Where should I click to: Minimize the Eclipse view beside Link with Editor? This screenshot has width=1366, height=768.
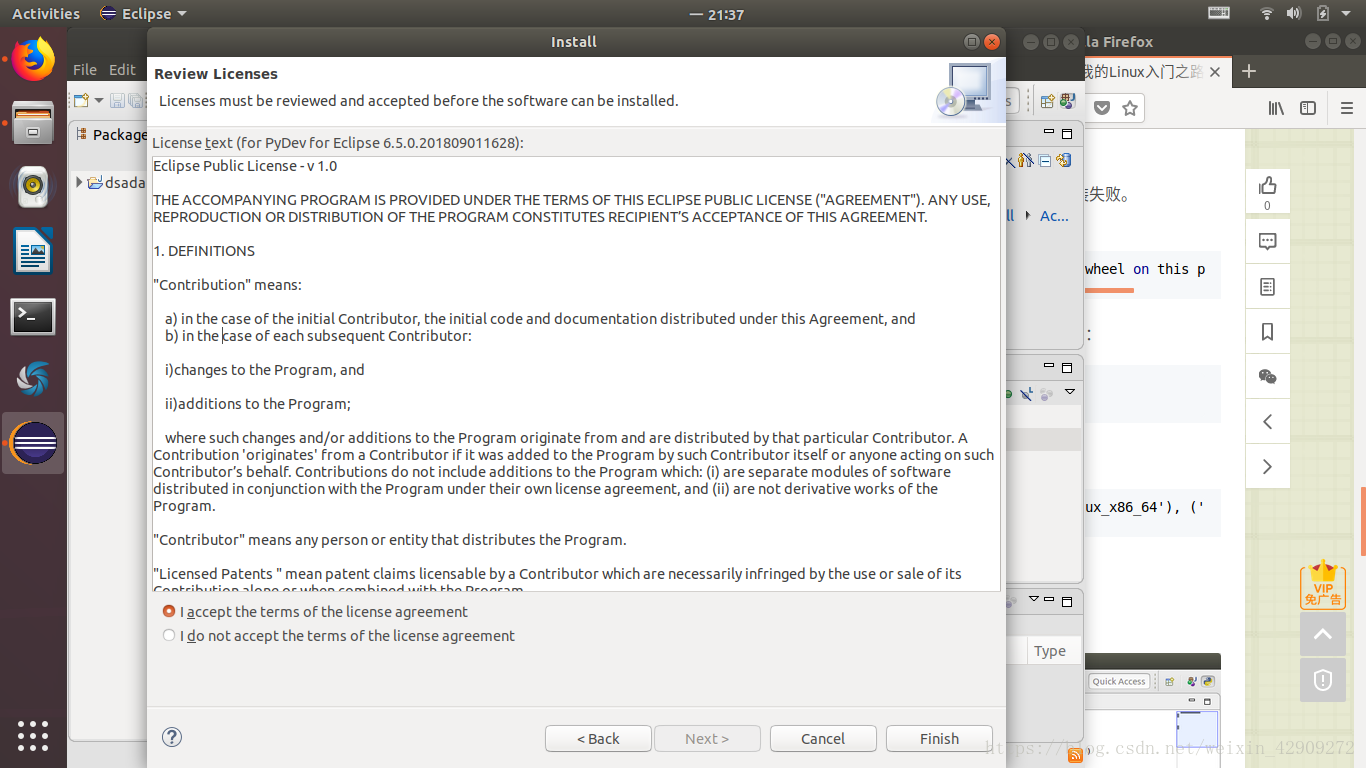(1048, 132)
